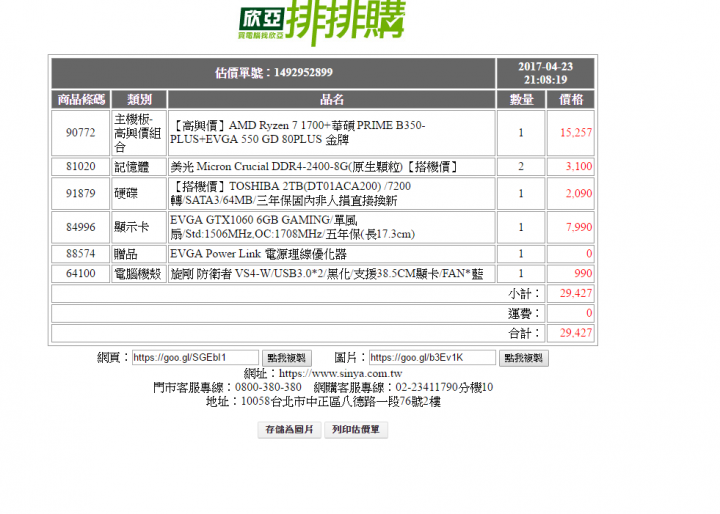Image resolution: width=720 pixels, height=514 pixels.
Task: Click the 硬碟 category cell
Action: (139, 193)
